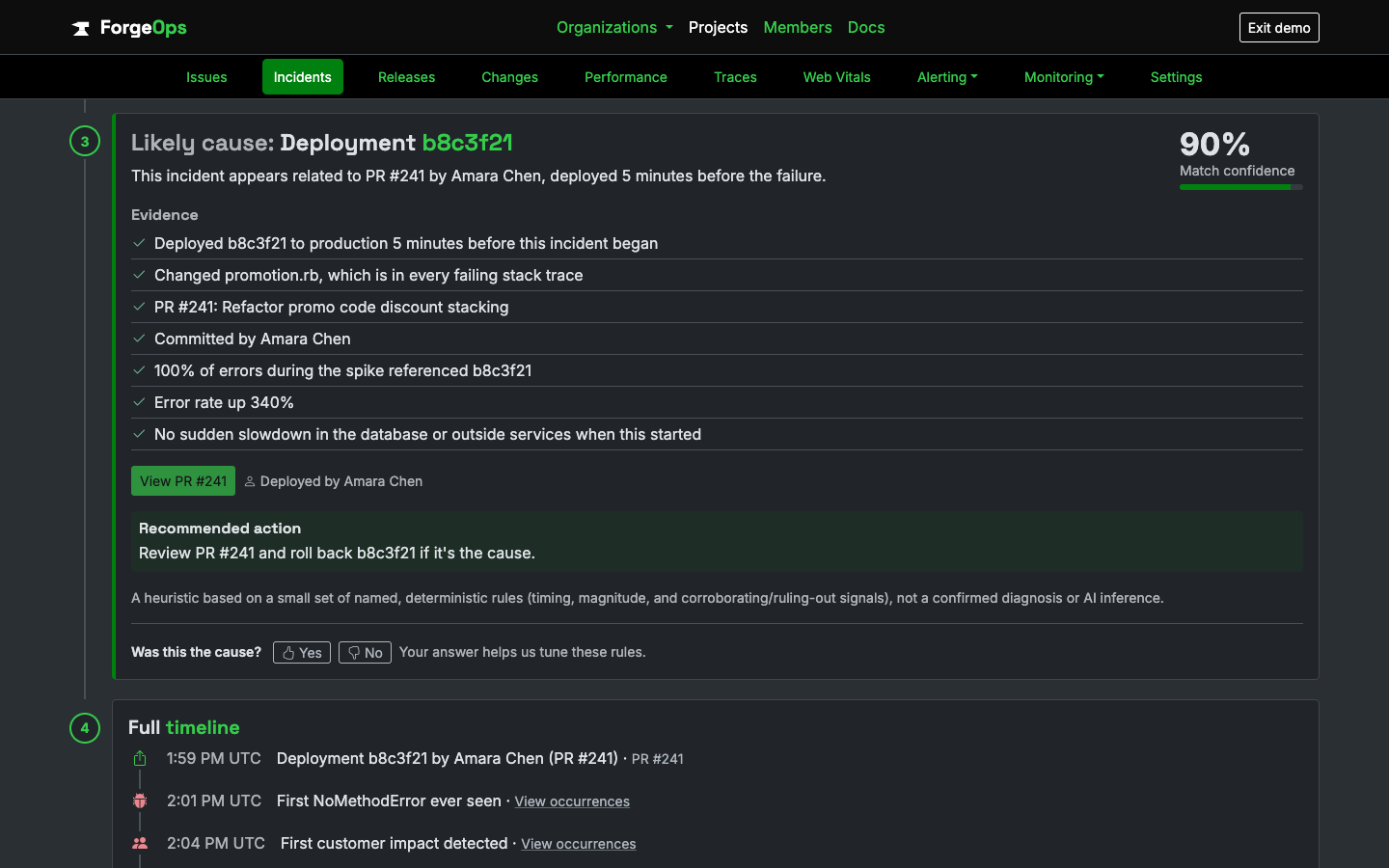Expand the Monitoring menu
Image resolution: width=1389 pixels, height=868 pixels.
pyautogui.click(x=1064, y=77)
